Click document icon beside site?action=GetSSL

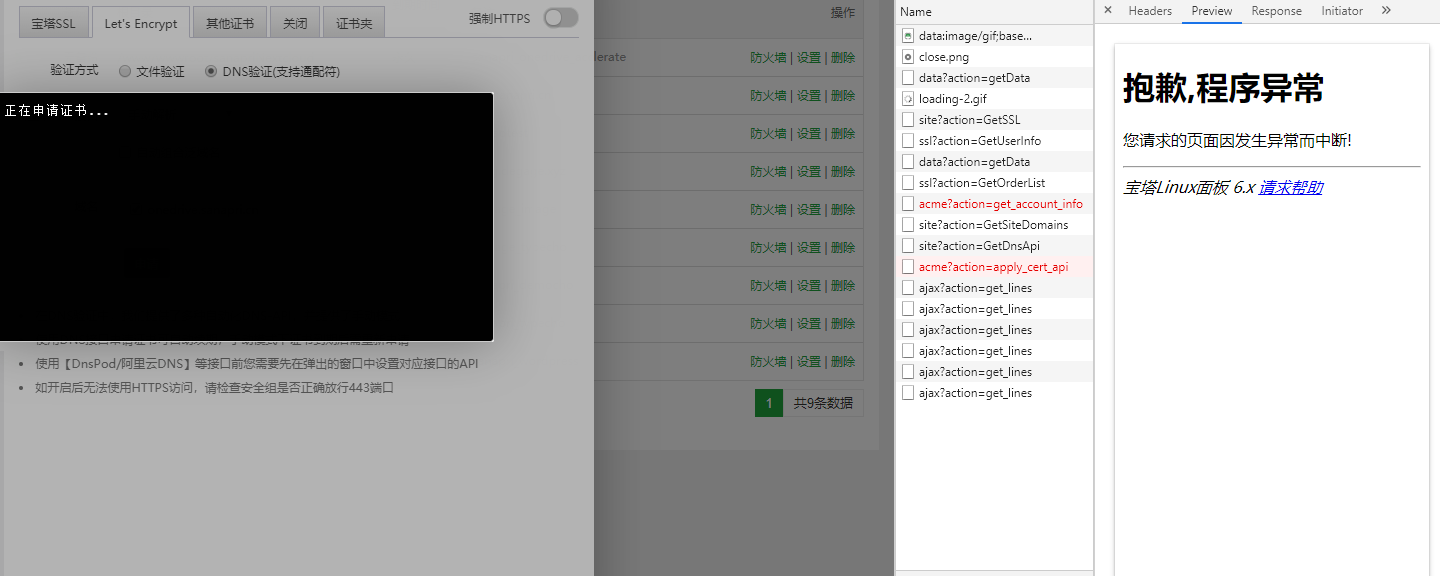(x=908, y=120)
